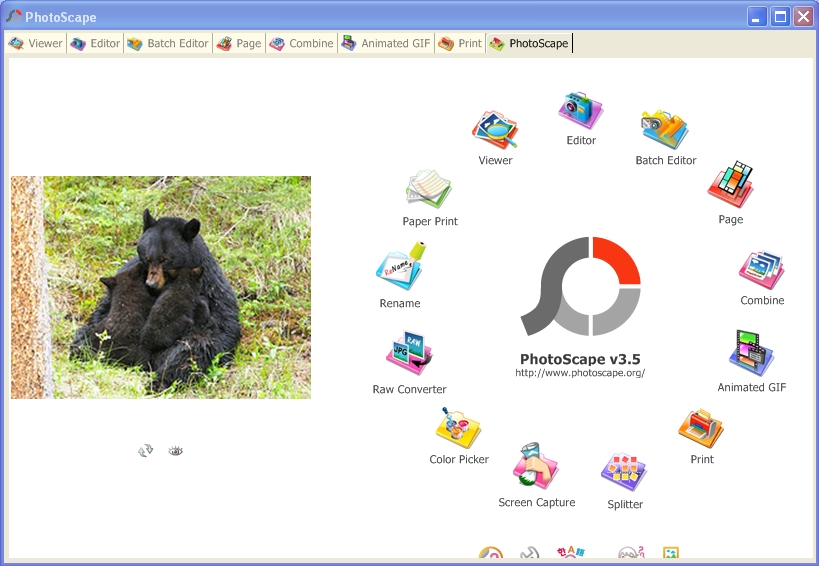Open the Color Picker tool
819x566 pixels.
[458, 428]
